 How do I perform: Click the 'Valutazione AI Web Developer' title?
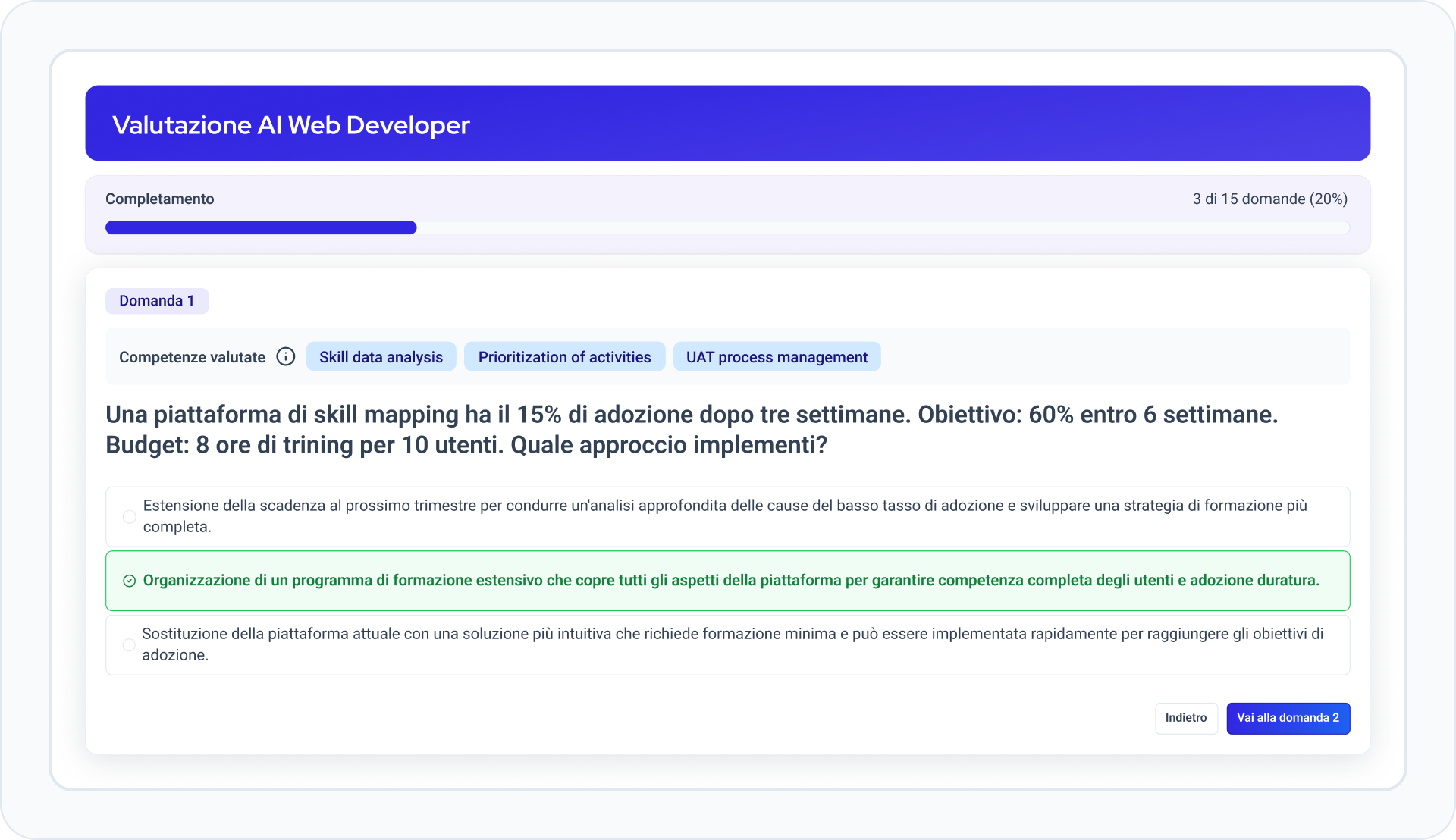point(291,125)
